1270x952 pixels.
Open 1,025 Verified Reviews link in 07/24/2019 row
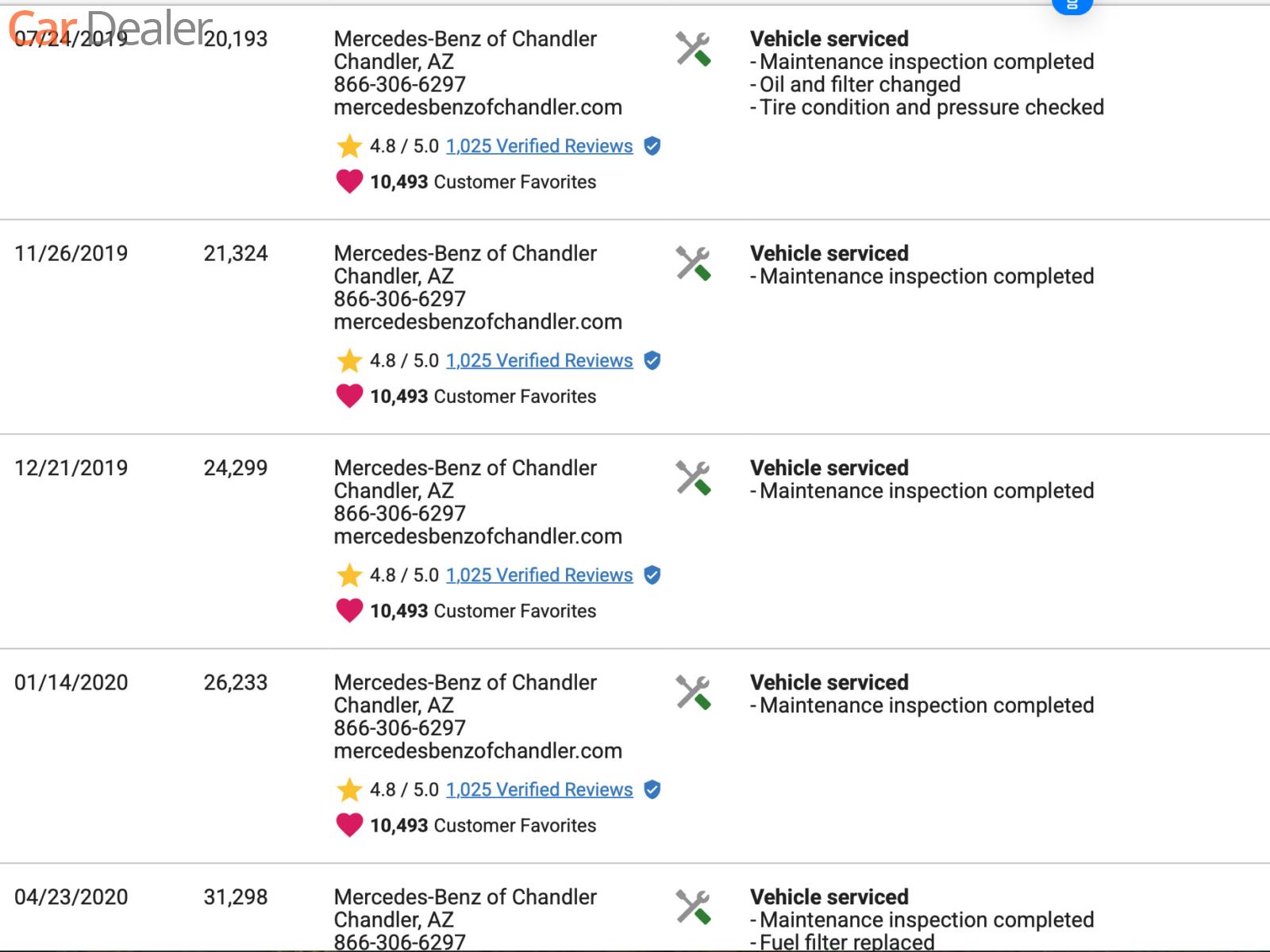(539, 146)
